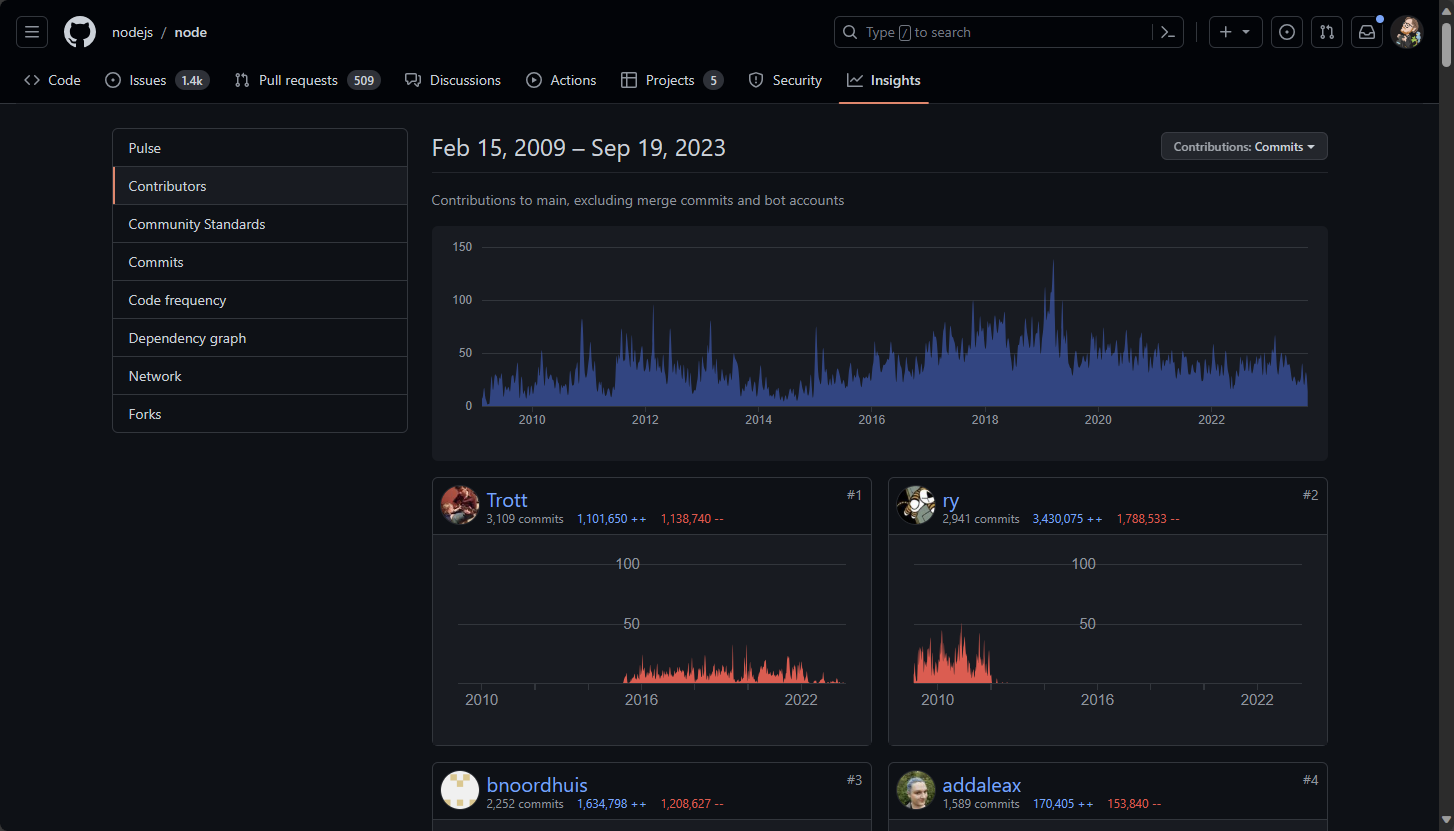Click Trott's avatar picture
1454x831 pixels.
pos(460,505)
